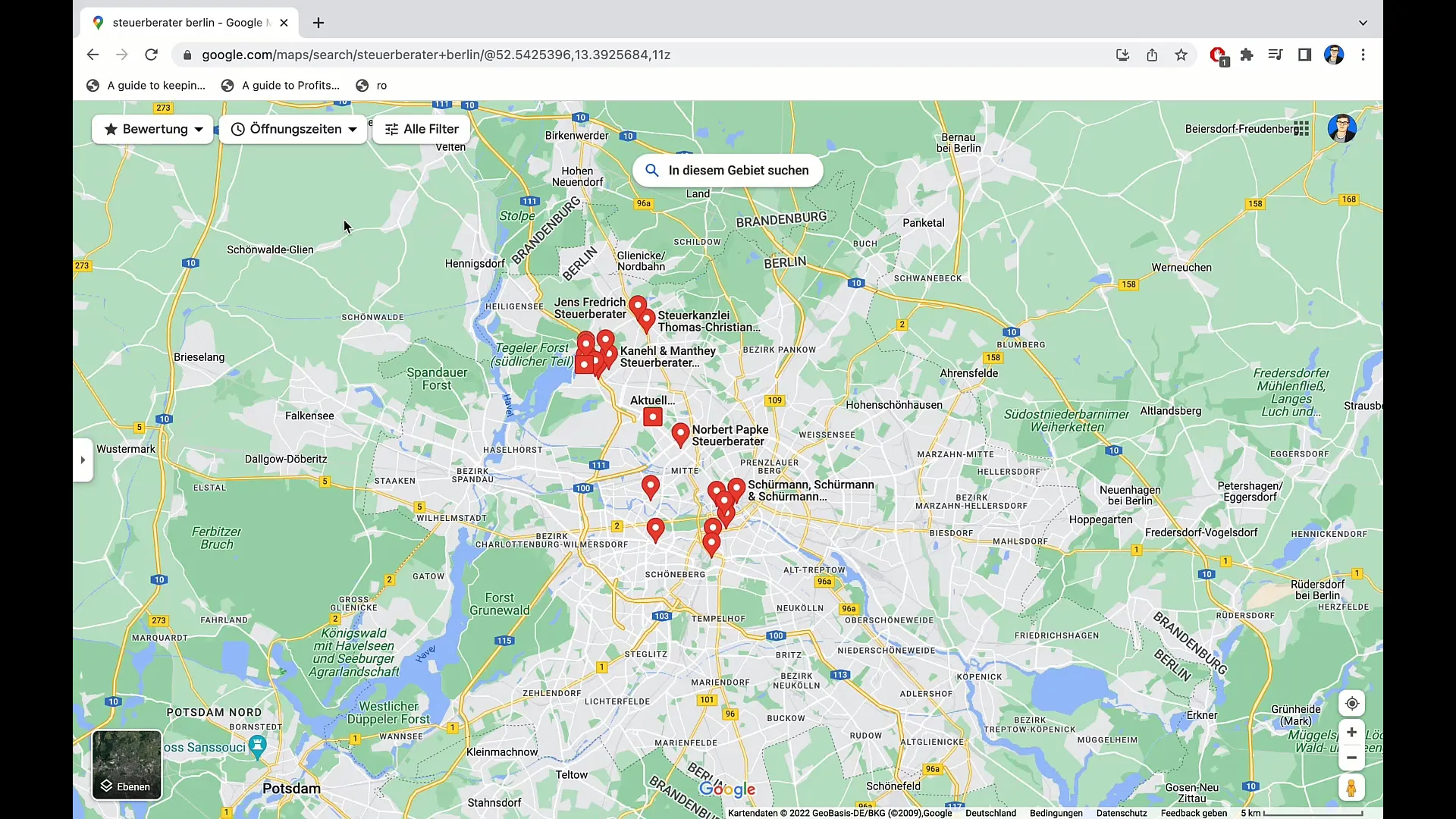
Task: Bookmark this page with the star
Action: [x=1181, y=55]
